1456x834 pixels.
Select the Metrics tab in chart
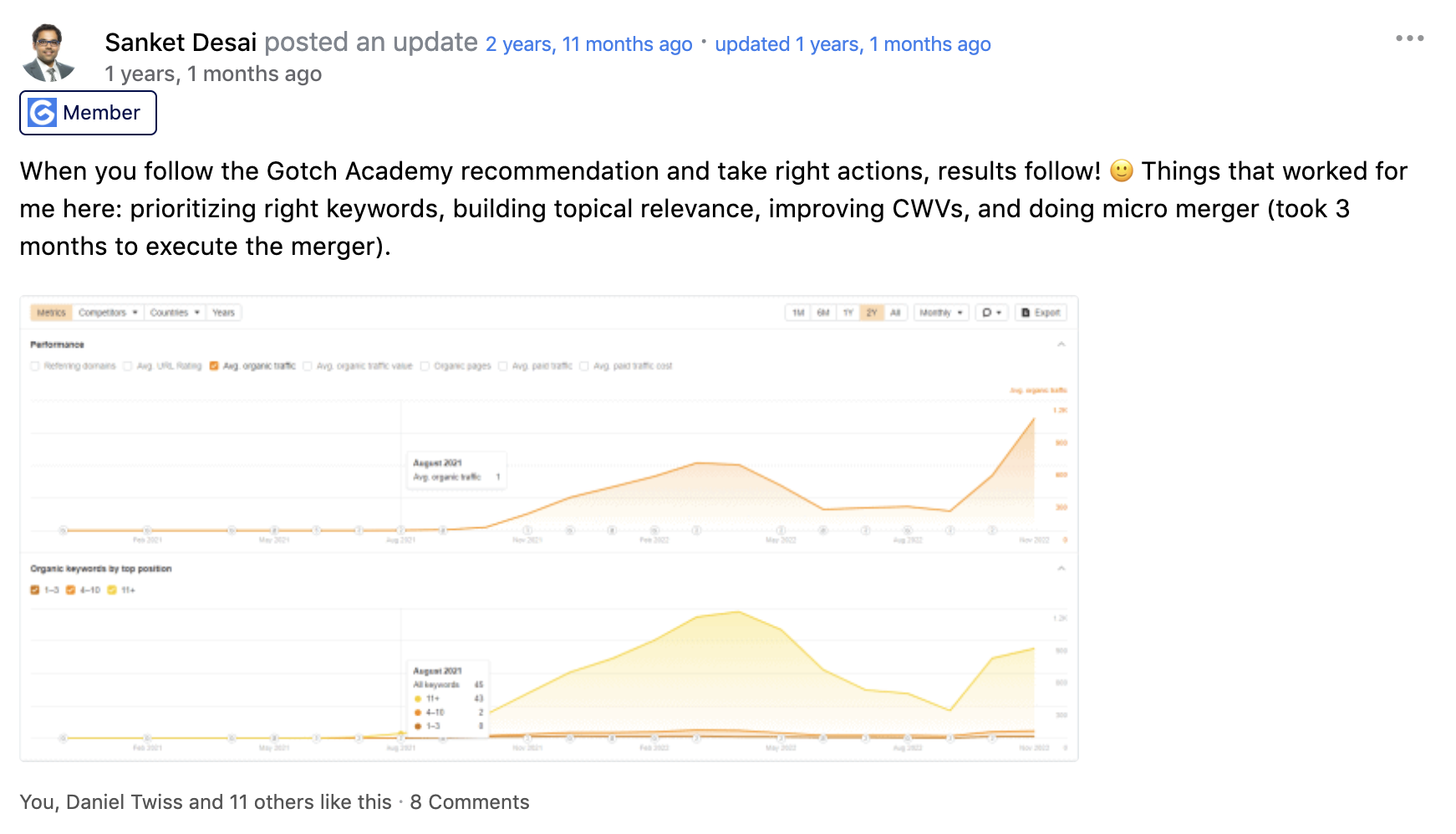(x=51, y=313)
